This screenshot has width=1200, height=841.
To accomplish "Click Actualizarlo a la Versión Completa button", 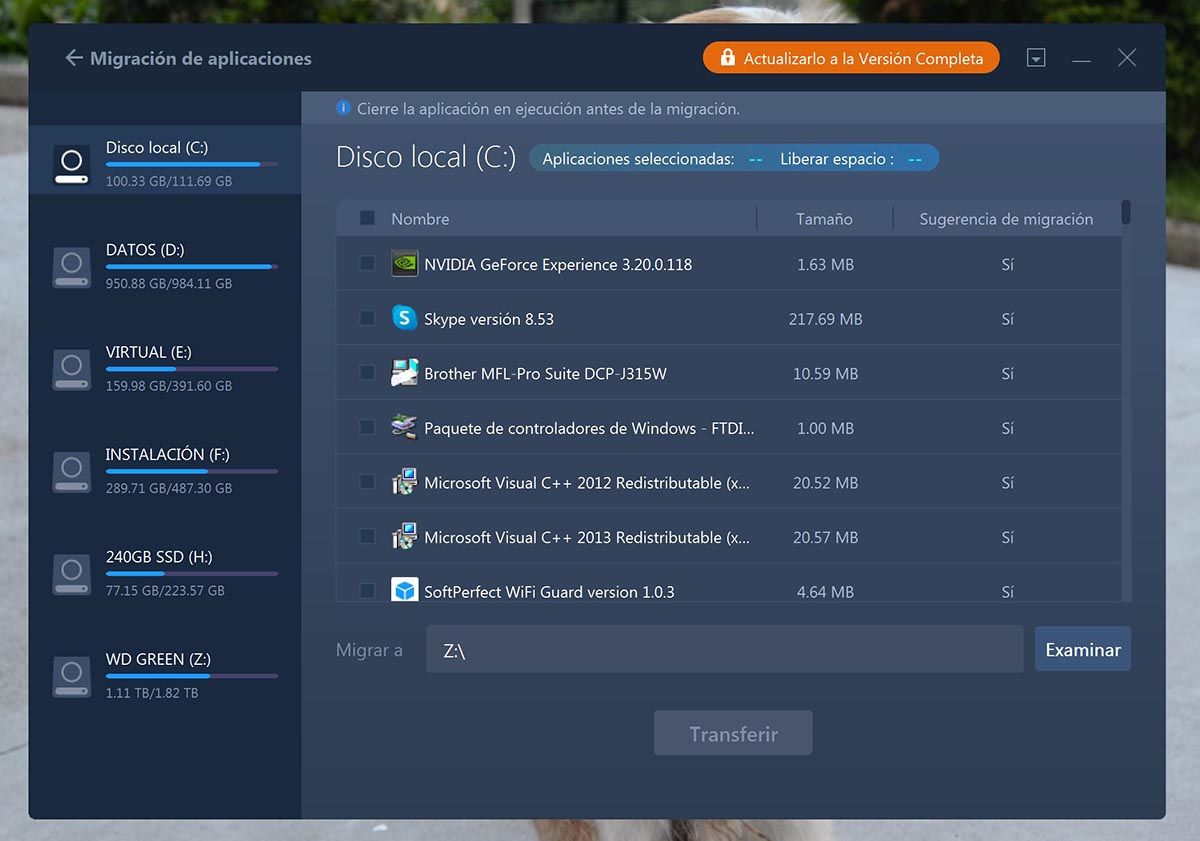I will pos(851,58).
